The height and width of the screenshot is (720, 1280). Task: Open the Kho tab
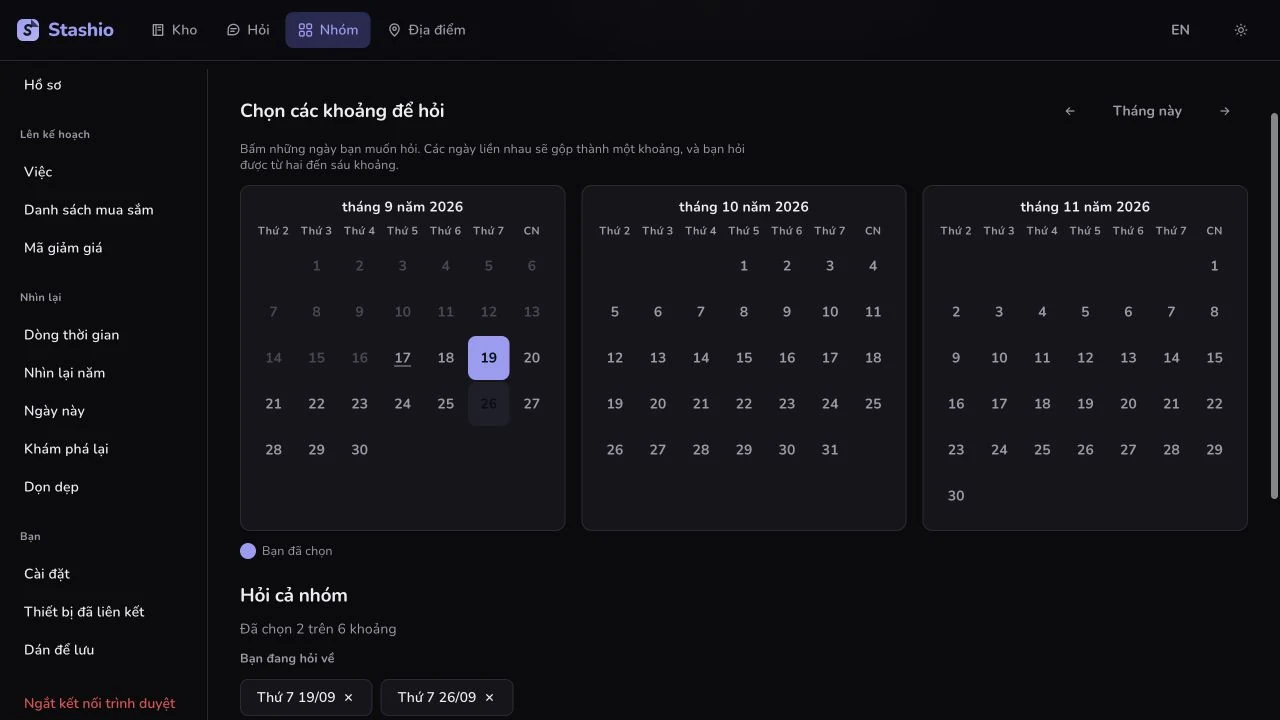[x=174, y=30]
